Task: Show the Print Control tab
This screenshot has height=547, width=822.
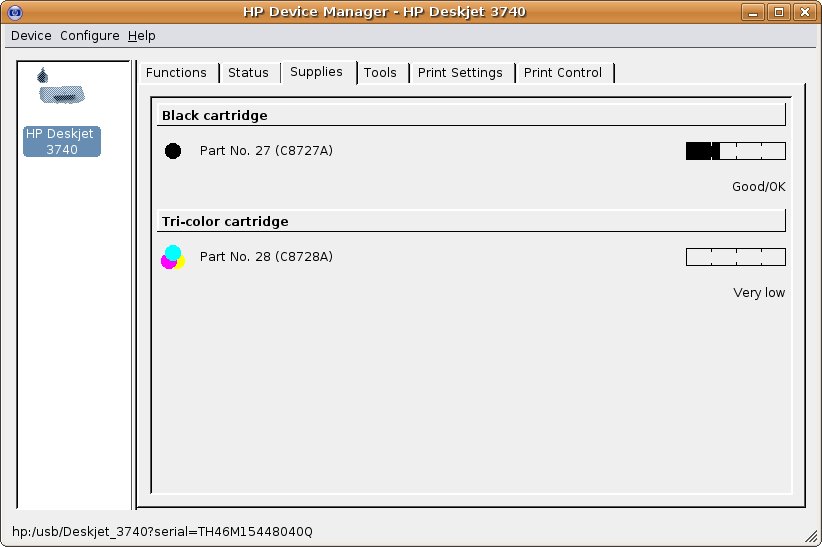Action: coord(563,72)
